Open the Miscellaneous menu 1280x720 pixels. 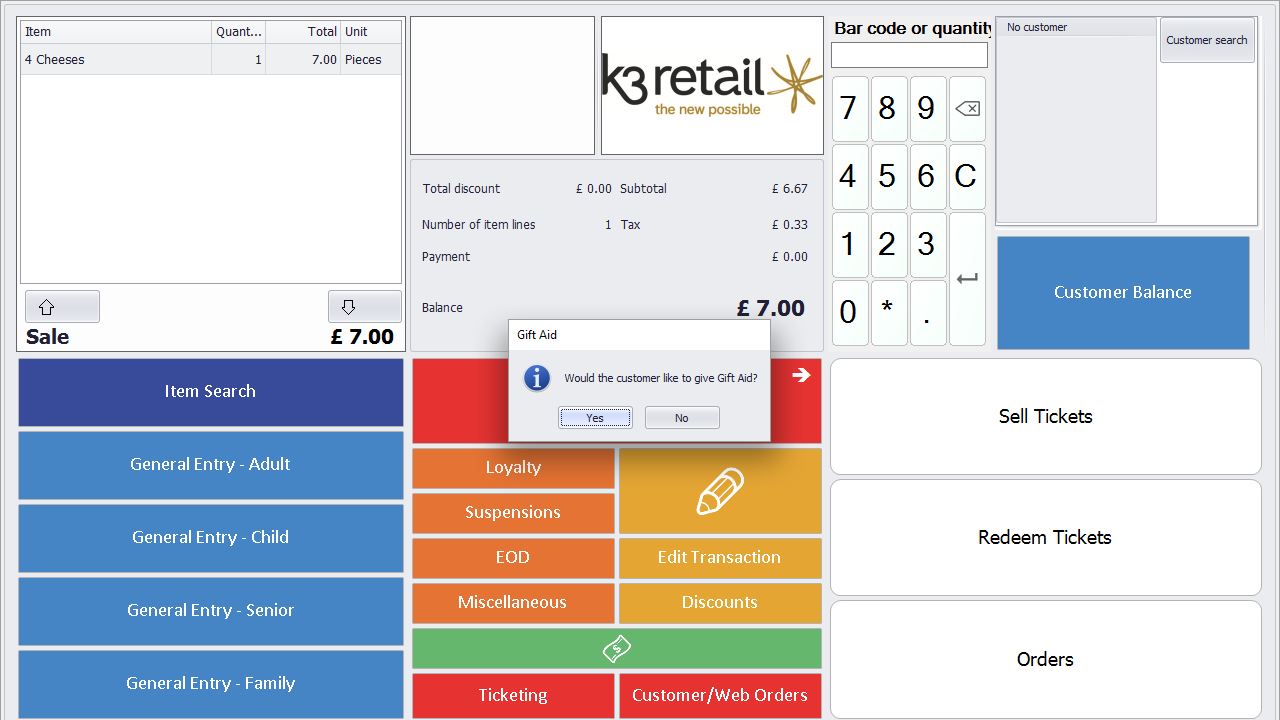513,603
